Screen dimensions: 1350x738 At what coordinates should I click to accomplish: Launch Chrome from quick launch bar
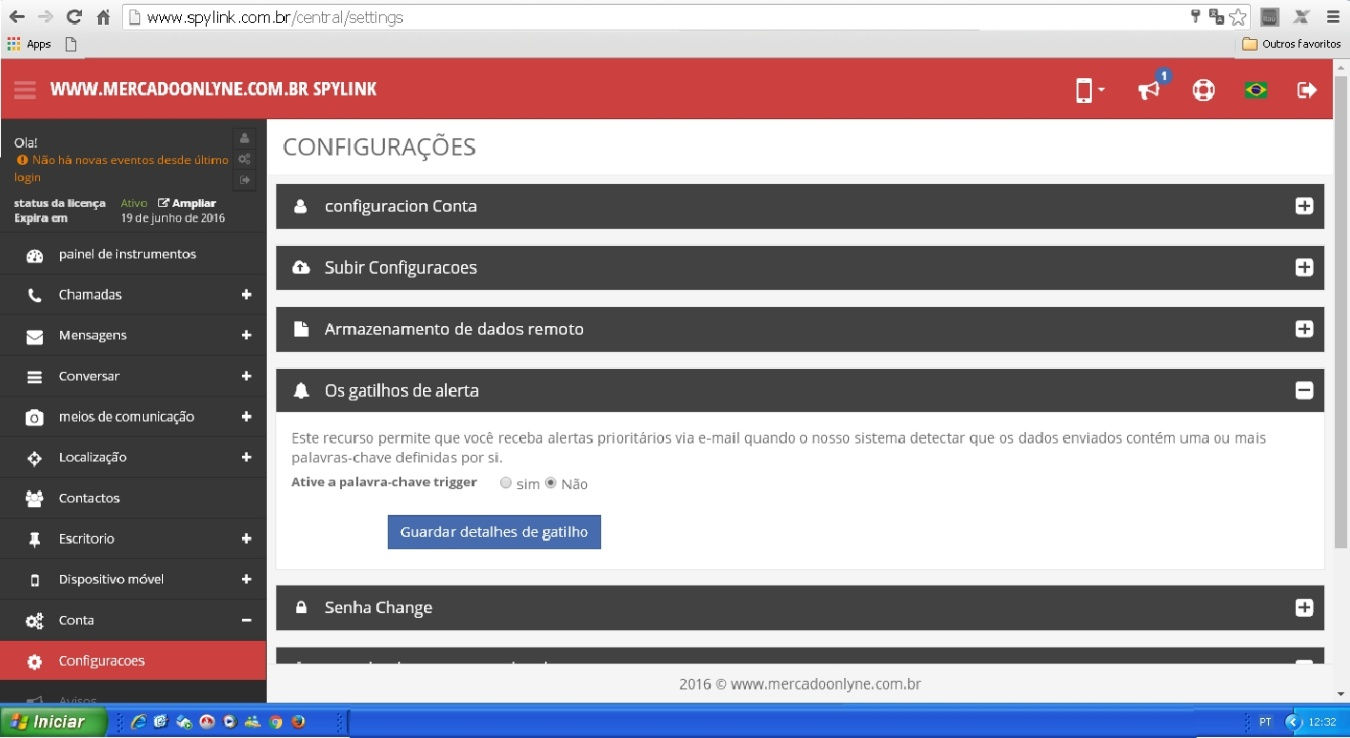pos(276,722)
